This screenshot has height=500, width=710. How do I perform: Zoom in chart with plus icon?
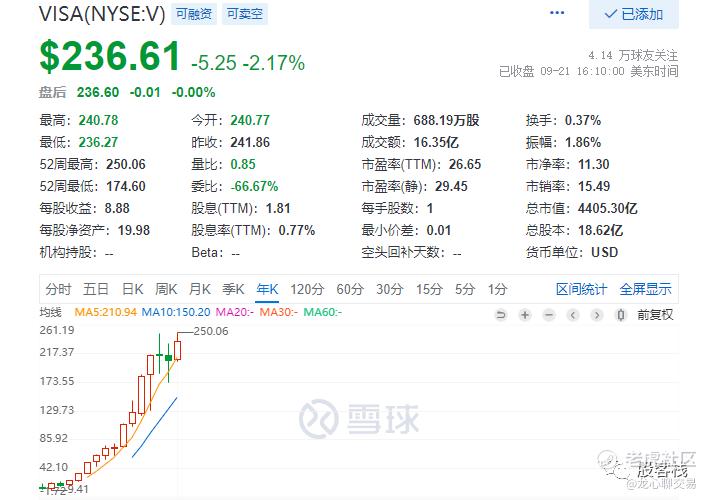click(525, 314)
